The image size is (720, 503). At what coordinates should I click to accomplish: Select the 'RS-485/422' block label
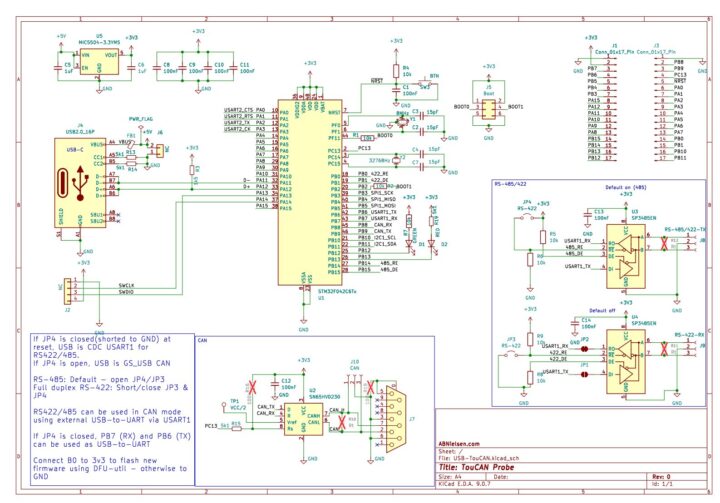(x=510, y=184)
